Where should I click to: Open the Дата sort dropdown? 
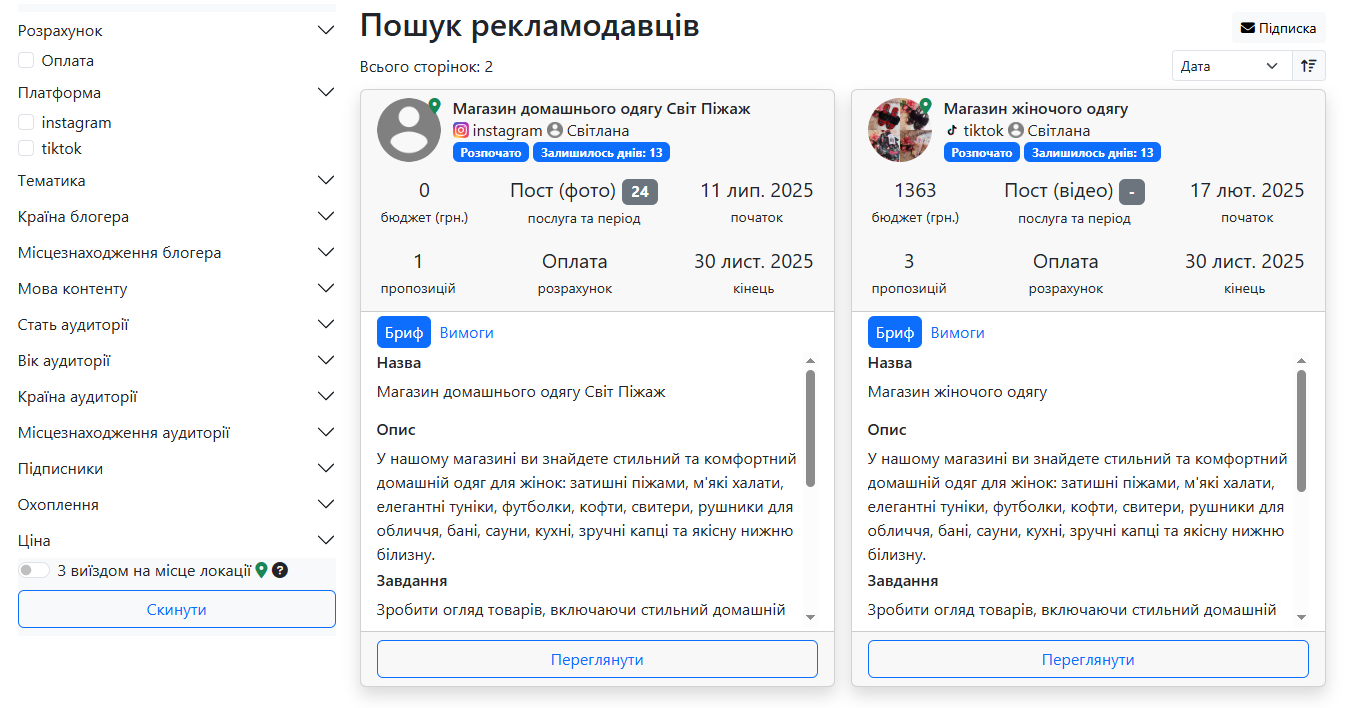tap(1231, 66)
